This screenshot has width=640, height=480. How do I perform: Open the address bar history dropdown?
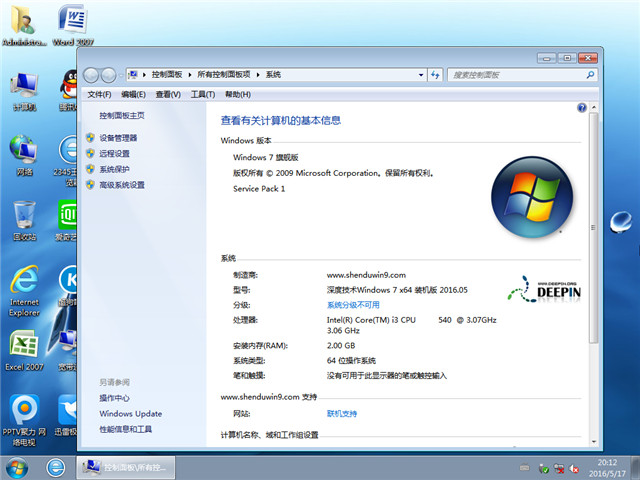click(x=421, y=75)
